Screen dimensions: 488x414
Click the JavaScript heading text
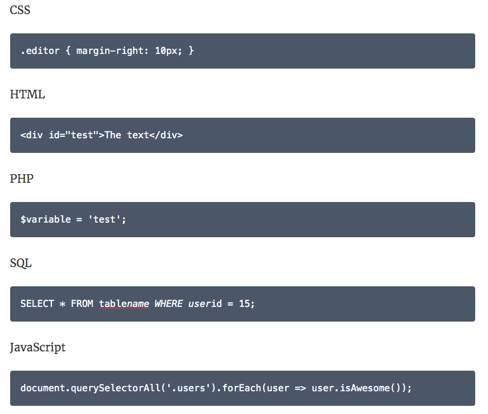click(38, 347)
